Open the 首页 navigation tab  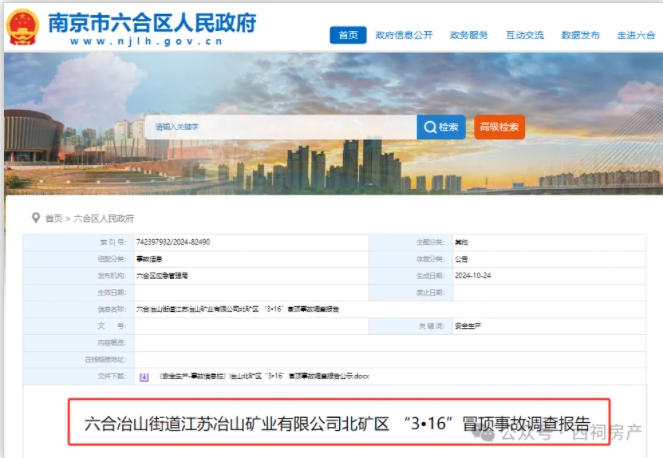[348, 35]
